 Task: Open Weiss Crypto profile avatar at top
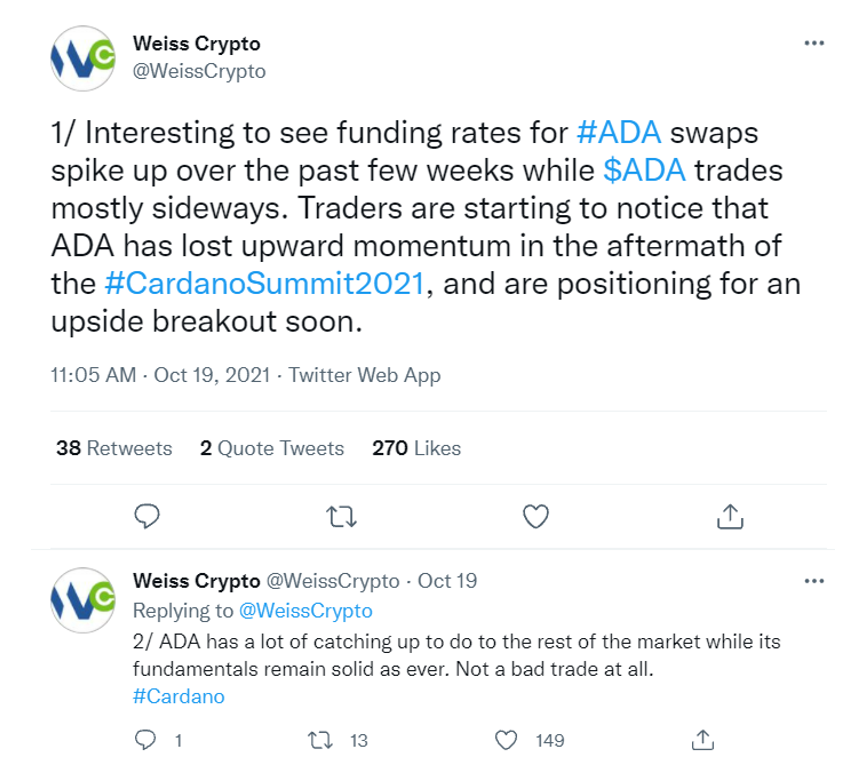click(x=83, y=58)
